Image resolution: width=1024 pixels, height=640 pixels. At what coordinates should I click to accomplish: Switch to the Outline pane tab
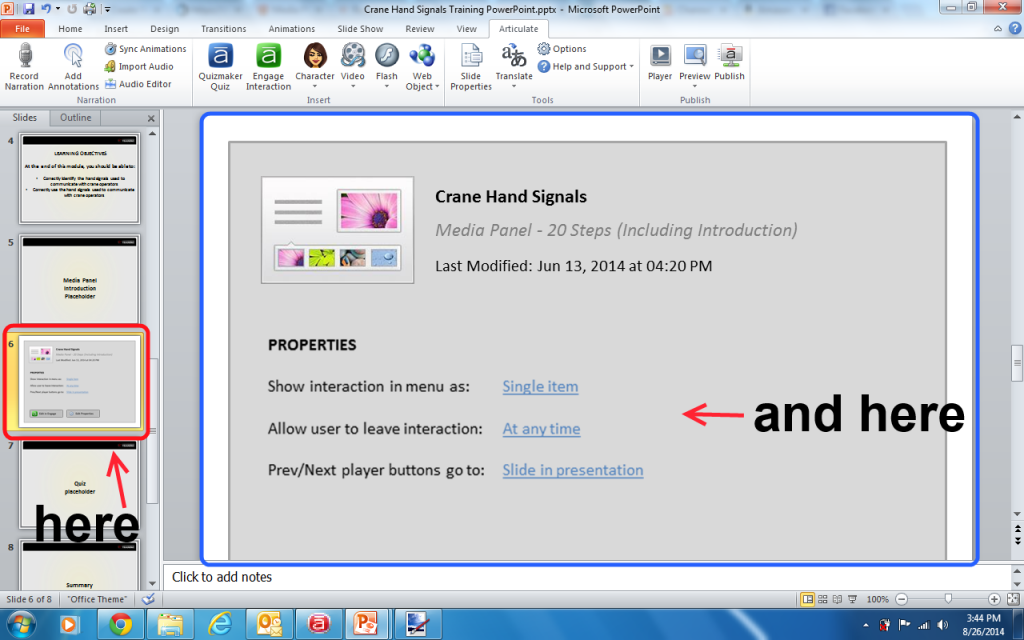[76, 118]
